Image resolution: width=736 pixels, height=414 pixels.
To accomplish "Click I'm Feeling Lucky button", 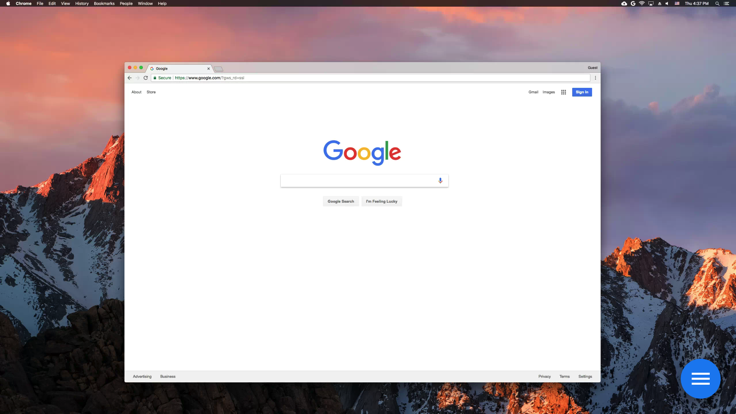I will point(382,201).
